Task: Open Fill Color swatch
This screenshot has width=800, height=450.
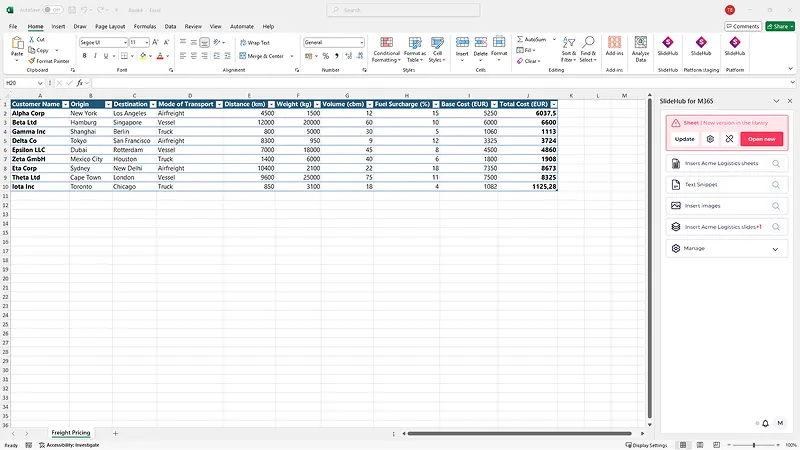Action: 143,56
